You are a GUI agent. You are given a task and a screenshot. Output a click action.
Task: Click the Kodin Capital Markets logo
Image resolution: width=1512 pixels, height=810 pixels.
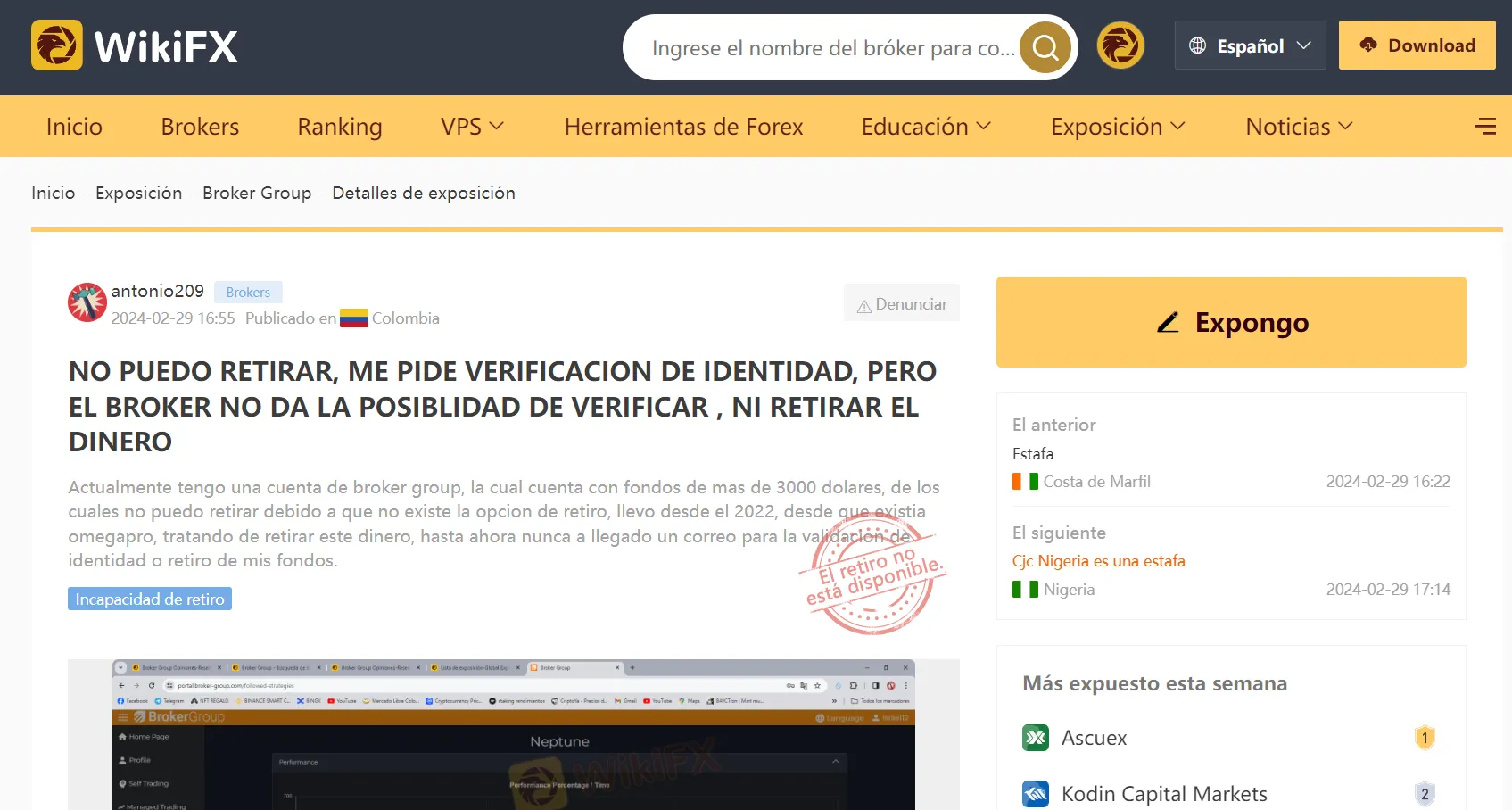click(1036, 793)
